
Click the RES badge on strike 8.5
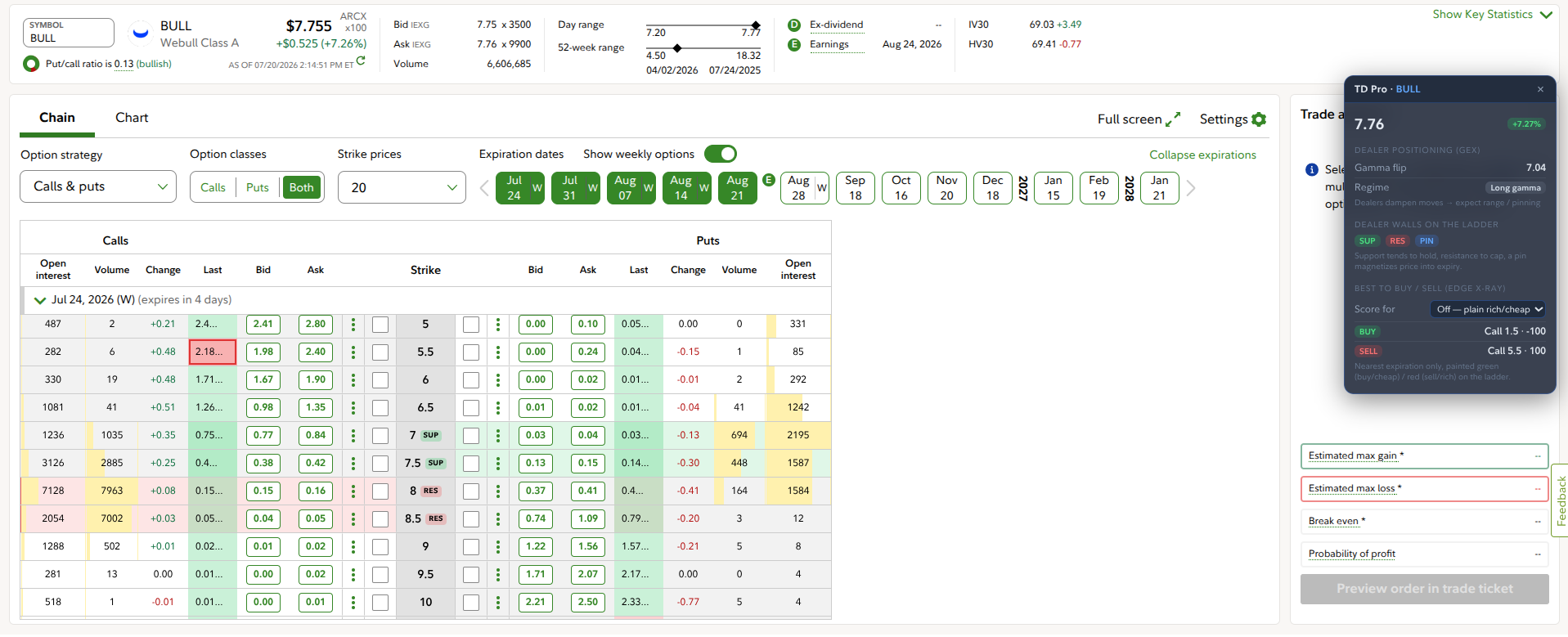click(436, 518)
